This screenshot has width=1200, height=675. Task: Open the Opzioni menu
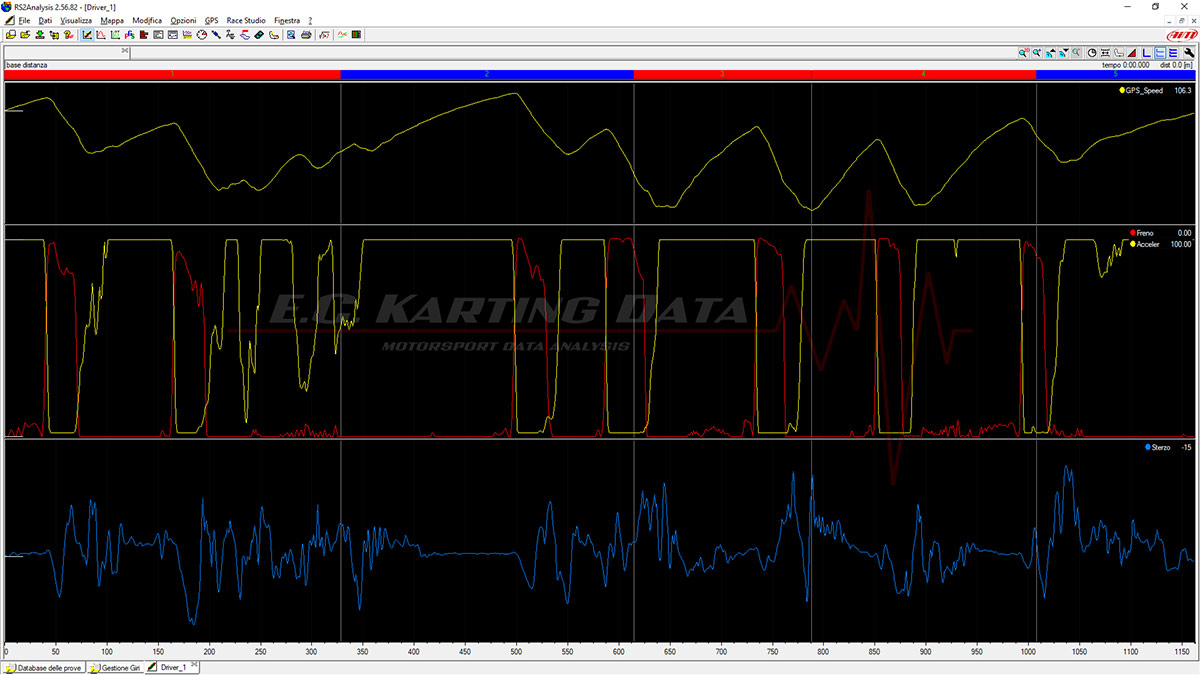click(x=183, y=20)
